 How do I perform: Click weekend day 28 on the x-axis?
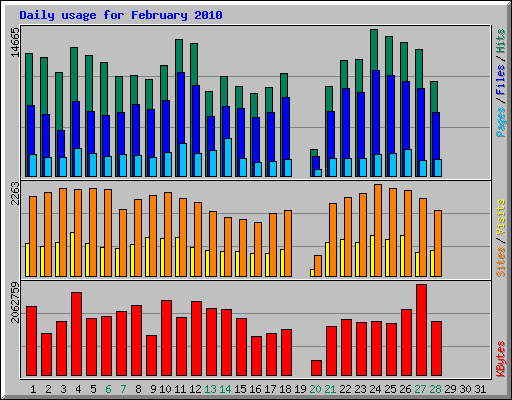pos(435,389)
